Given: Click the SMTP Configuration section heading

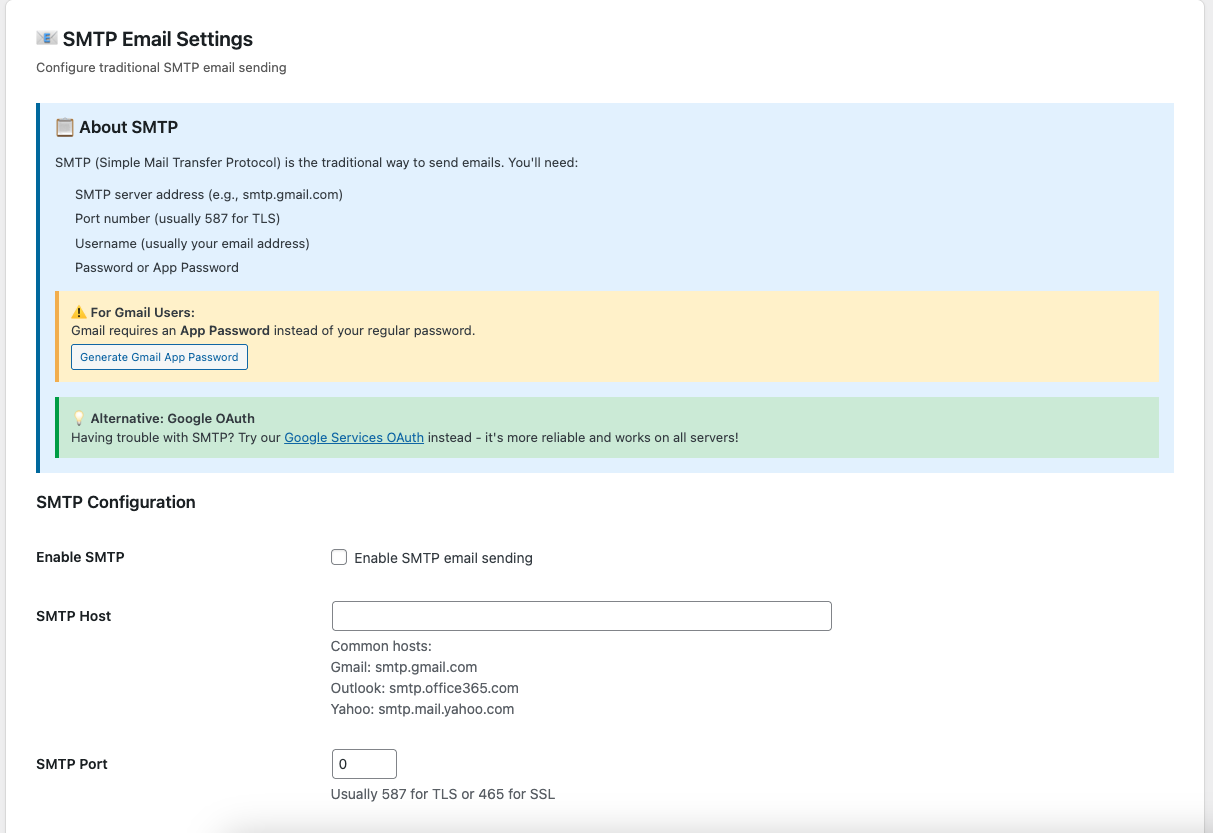Looking at the screenshot, I should pyautogui.click(x=116, y=502).
